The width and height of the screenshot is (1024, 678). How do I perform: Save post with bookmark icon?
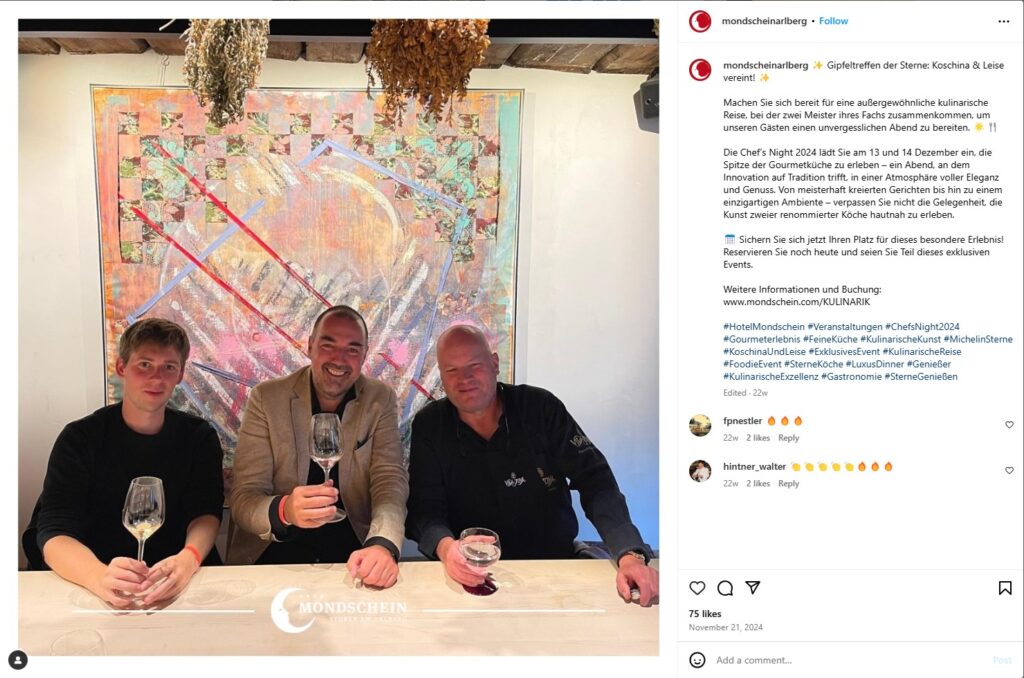[x=1005, y=588]
